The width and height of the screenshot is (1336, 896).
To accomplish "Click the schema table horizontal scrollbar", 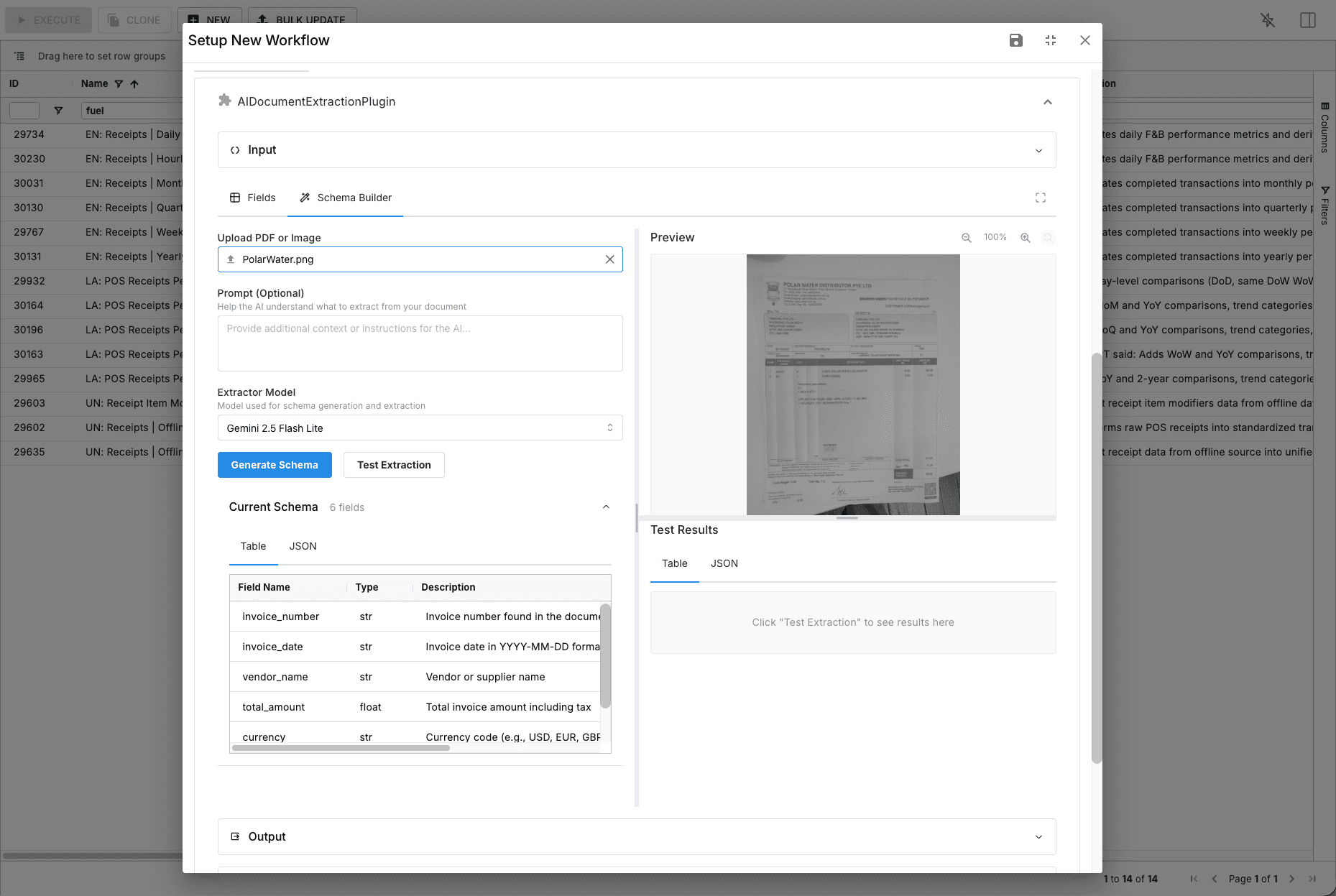I will point(341,748).
